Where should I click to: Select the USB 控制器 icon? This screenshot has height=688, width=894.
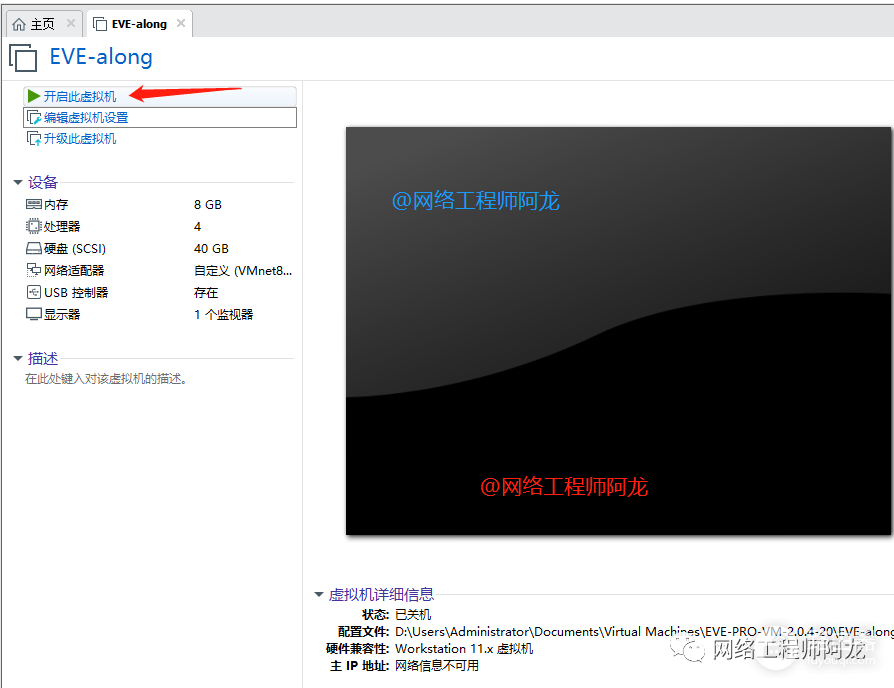click(x=34, y=292)
